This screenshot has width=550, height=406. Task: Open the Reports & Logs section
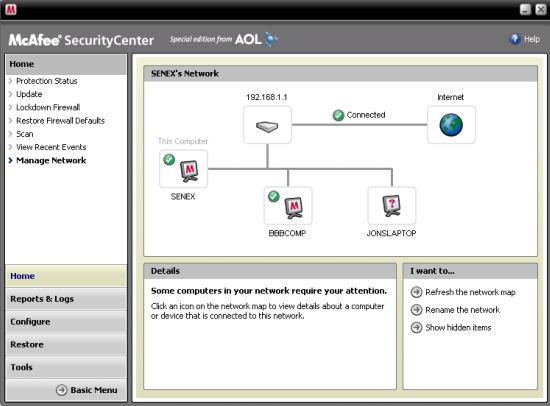click(66, 299)
